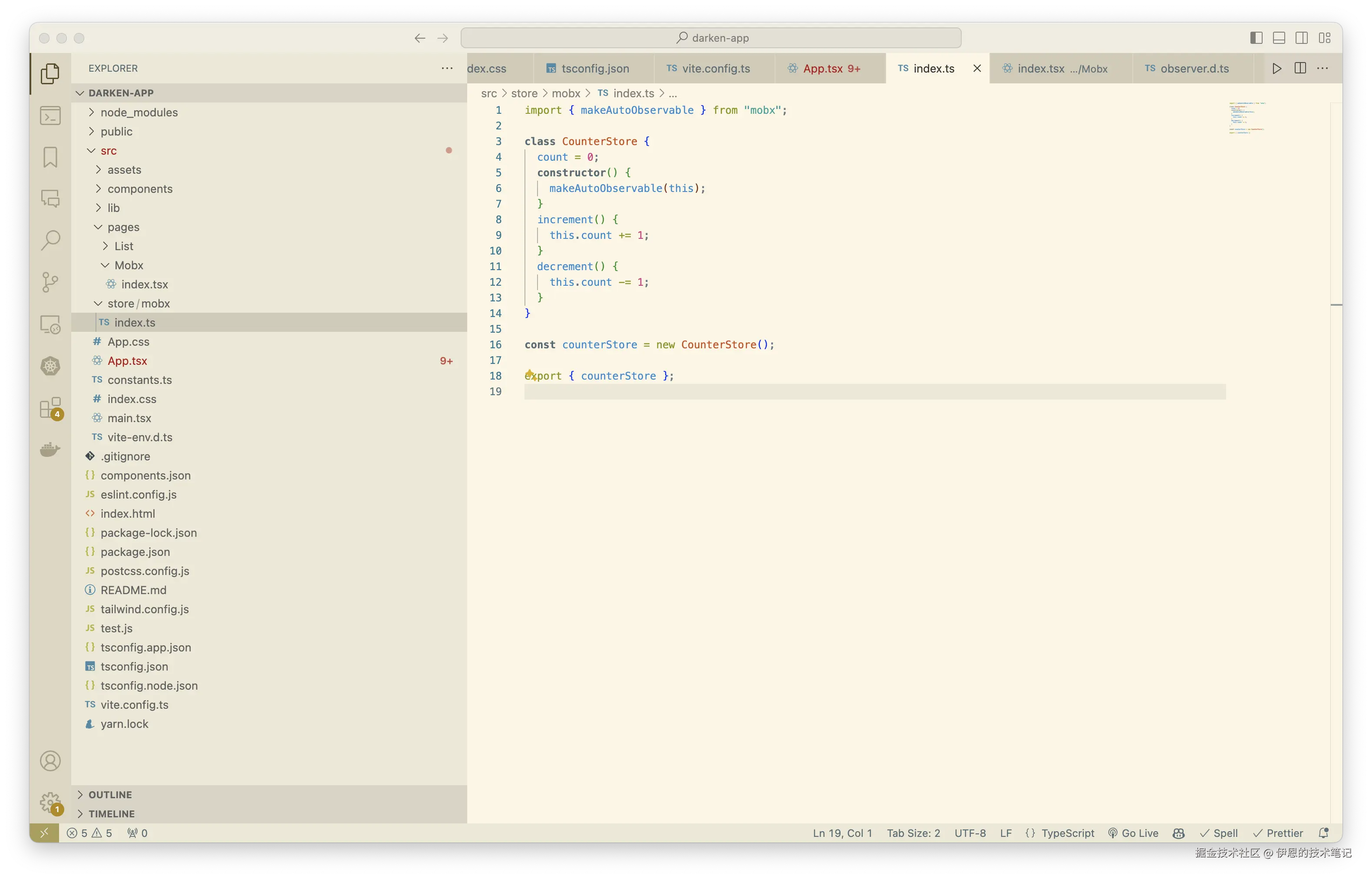This screenshot has width=1372, height=879.
Task: Expand the components folder
Action: point(269,188)
